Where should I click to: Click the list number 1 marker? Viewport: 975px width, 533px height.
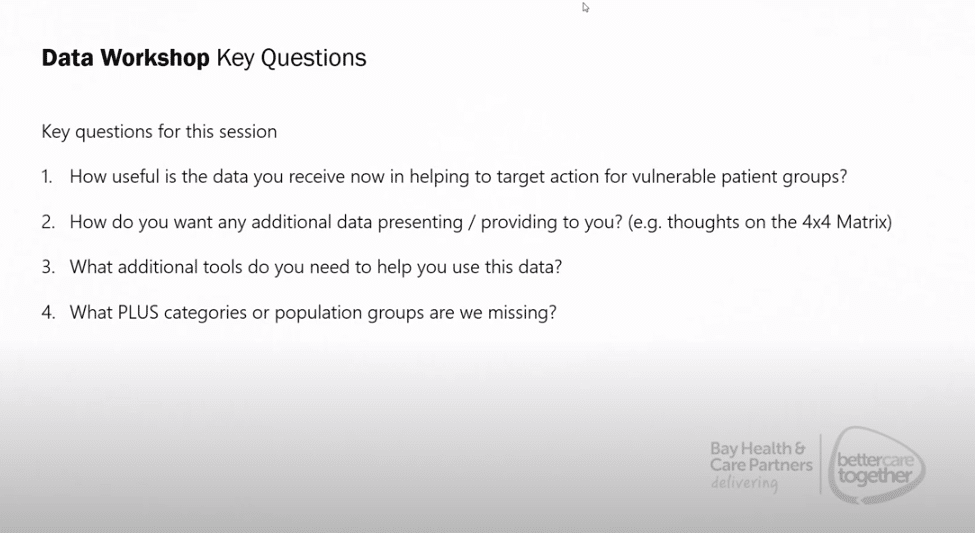point(47,176)
